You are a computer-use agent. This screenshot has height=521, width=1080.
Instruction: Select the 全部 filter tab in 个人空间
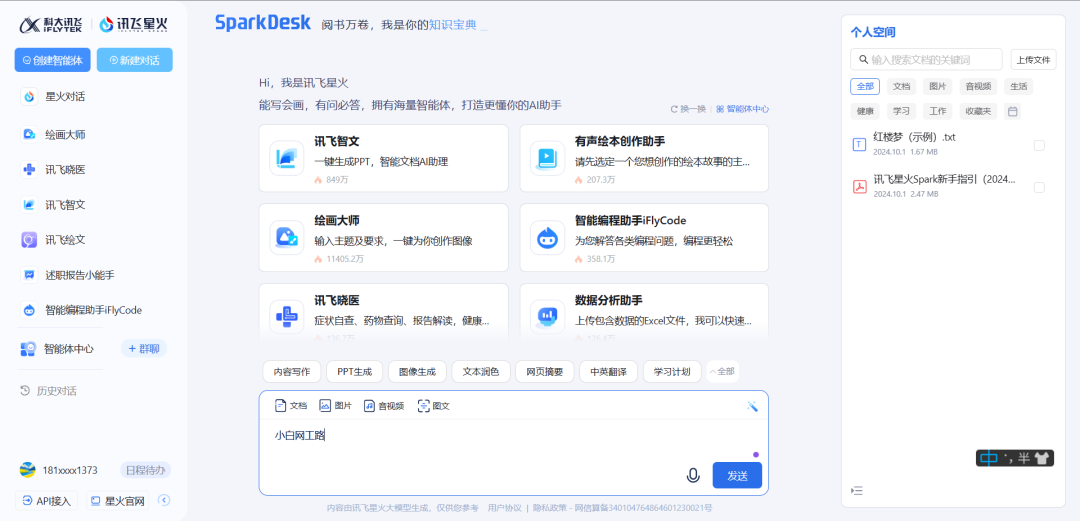pyautogui.click(x=865, y=86)
